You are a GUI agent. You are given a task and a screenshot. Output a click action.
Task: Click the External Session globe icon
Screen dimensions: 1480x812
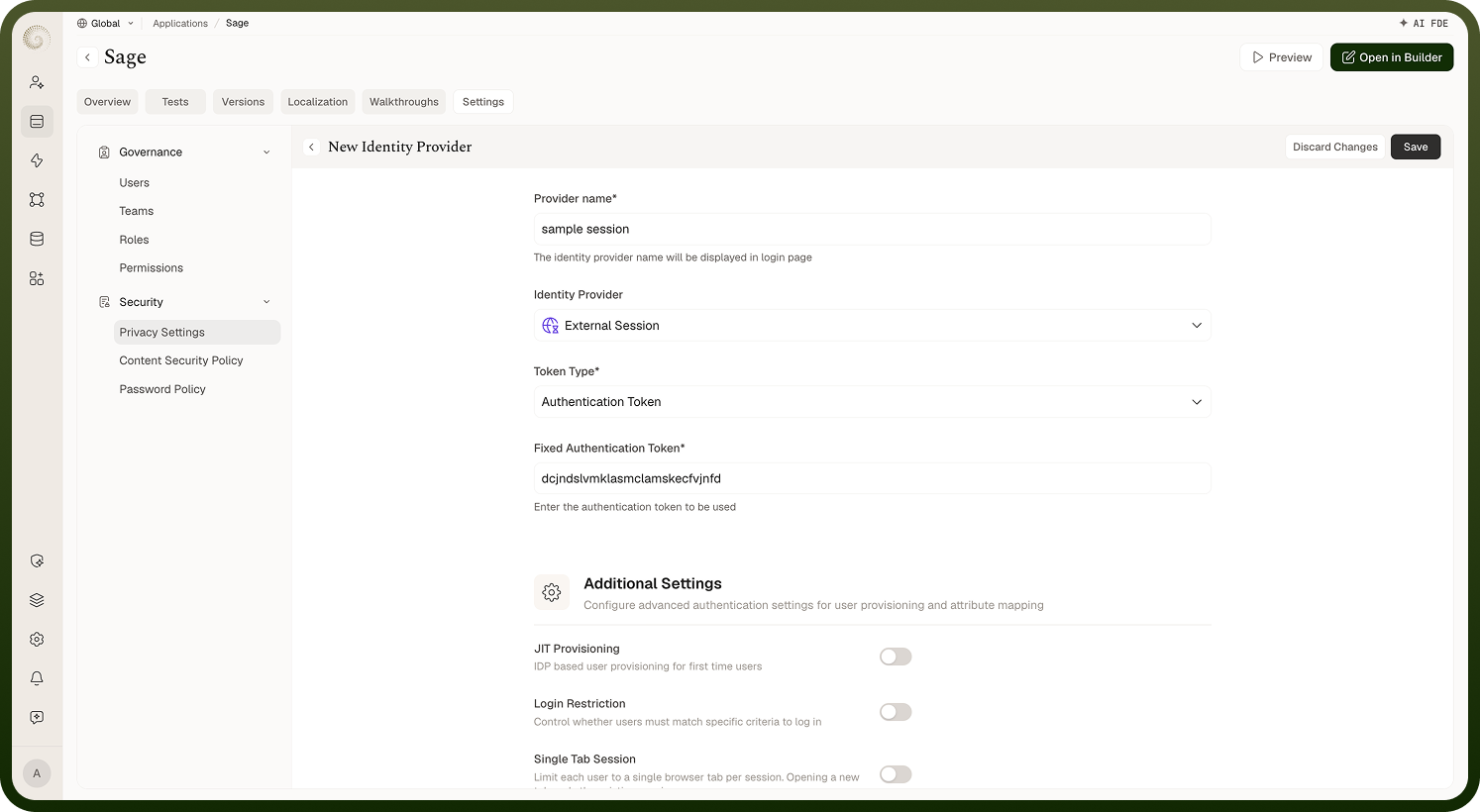551,326
